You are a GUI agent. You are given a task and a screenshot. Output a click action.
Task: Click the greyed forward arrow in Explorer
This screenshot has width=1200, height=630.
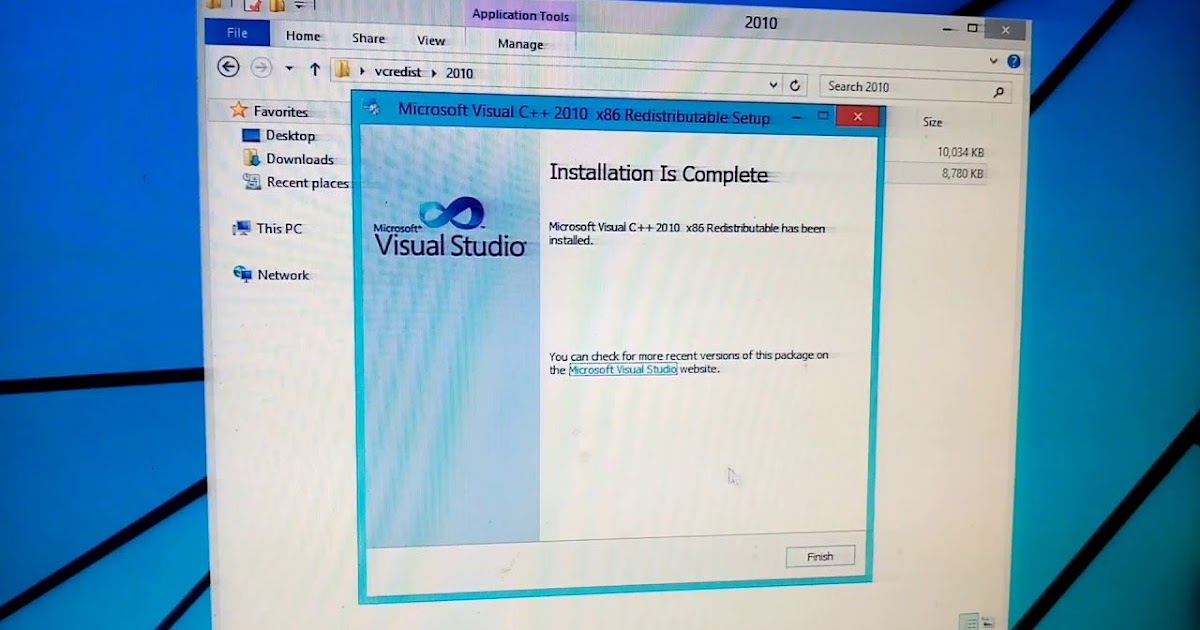pos(261,67)
